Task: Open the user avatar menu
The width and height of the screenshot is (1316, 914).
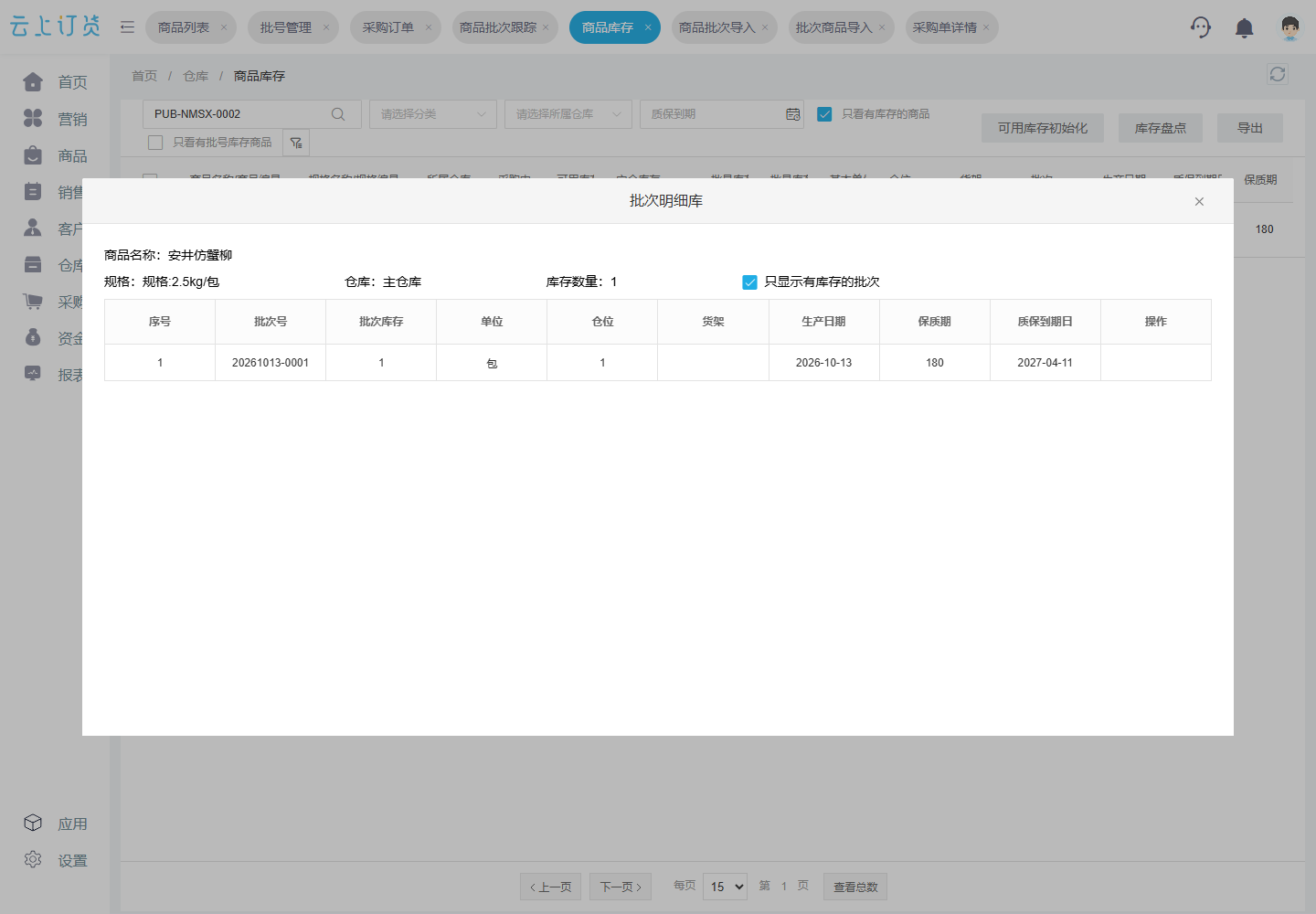Action: (x=1289, y=27)
